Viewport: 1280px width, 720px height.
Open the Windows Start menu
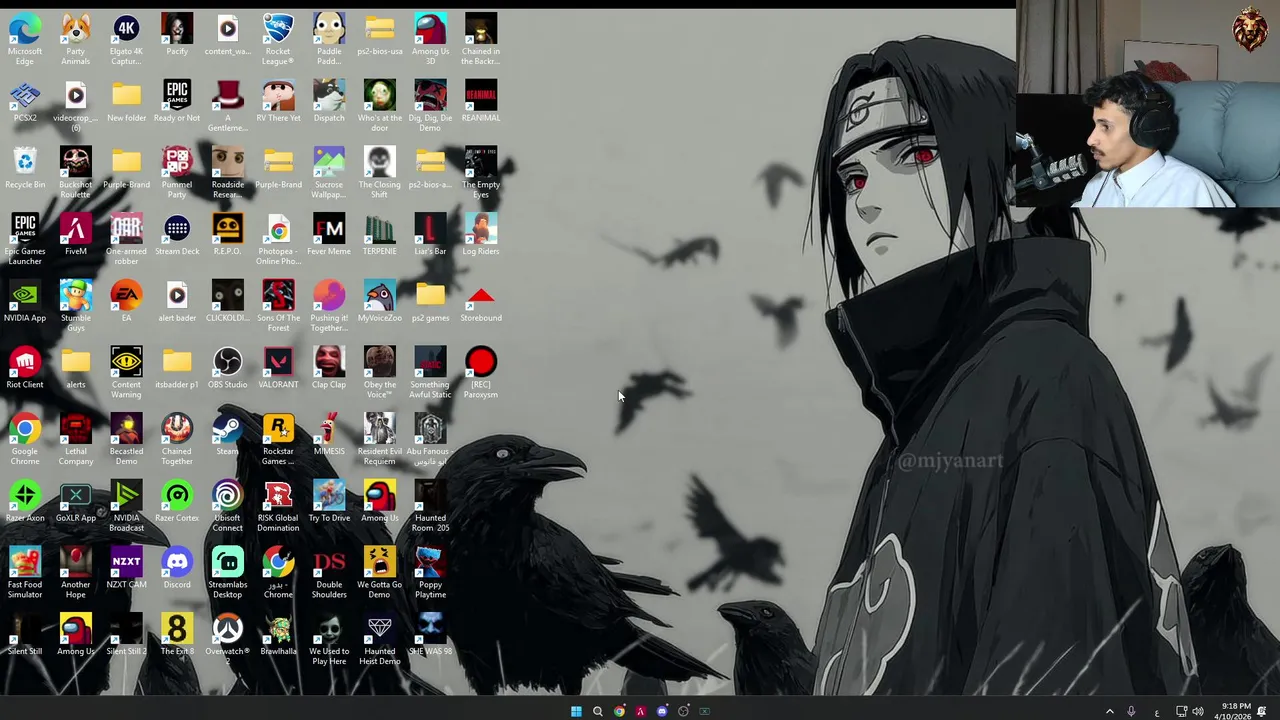(576, 711)
